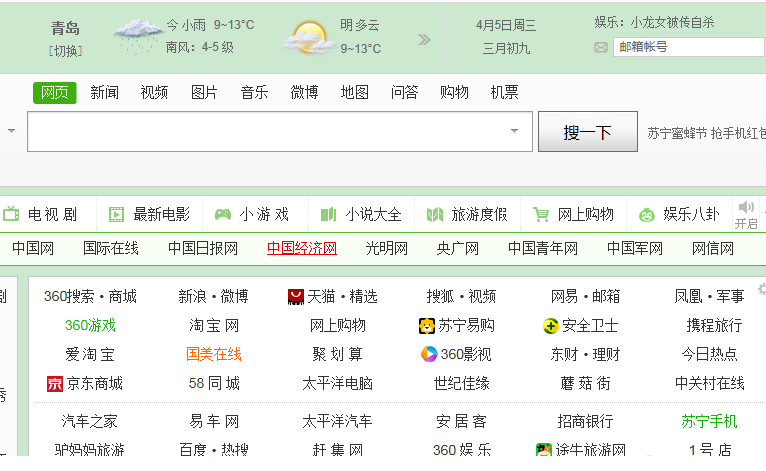
Task: Open the 中国经济网 link
Action: click(302, 249)
